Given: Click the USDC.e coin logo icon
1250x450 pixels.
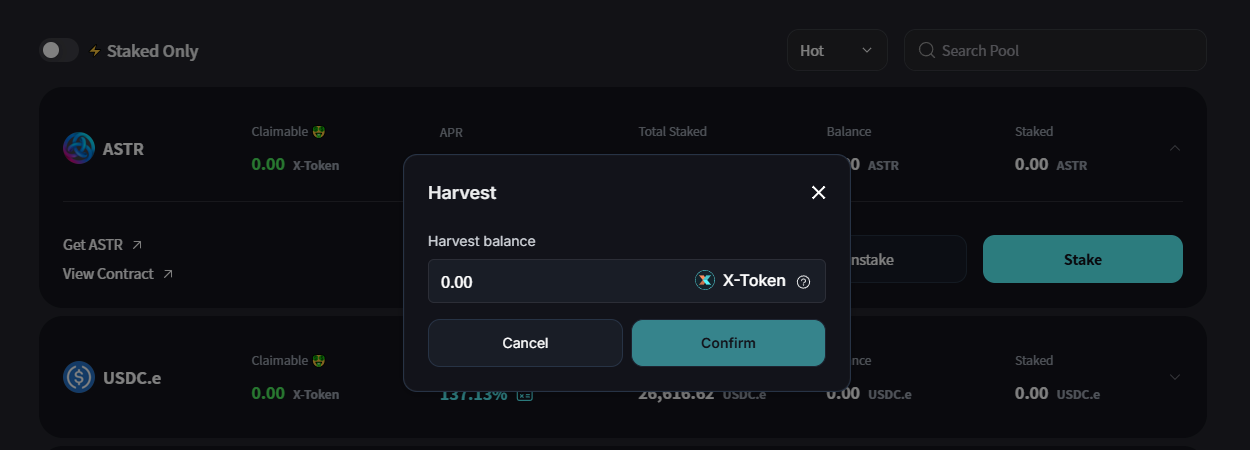Looking at the screenshot, I should click(x=79, y=377).
